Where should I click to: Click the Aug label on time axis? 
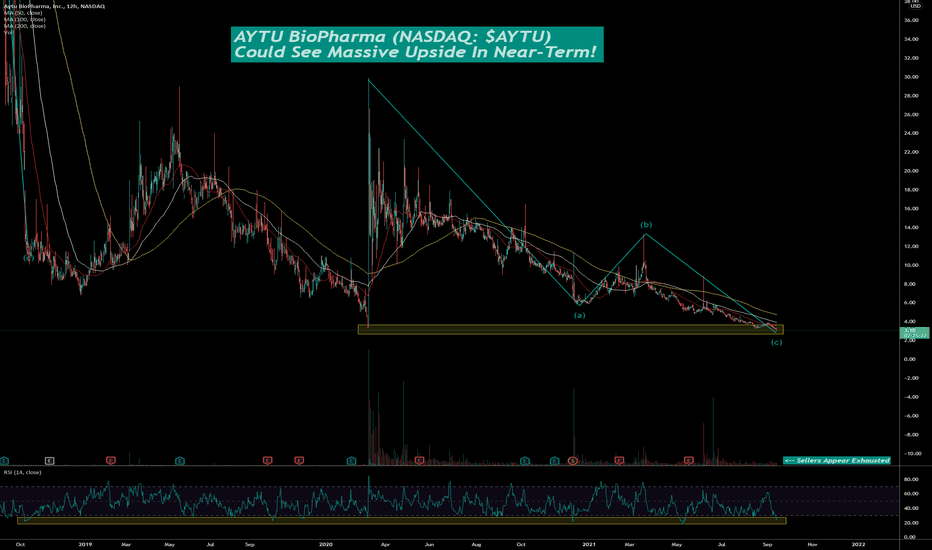coord(476,544)
